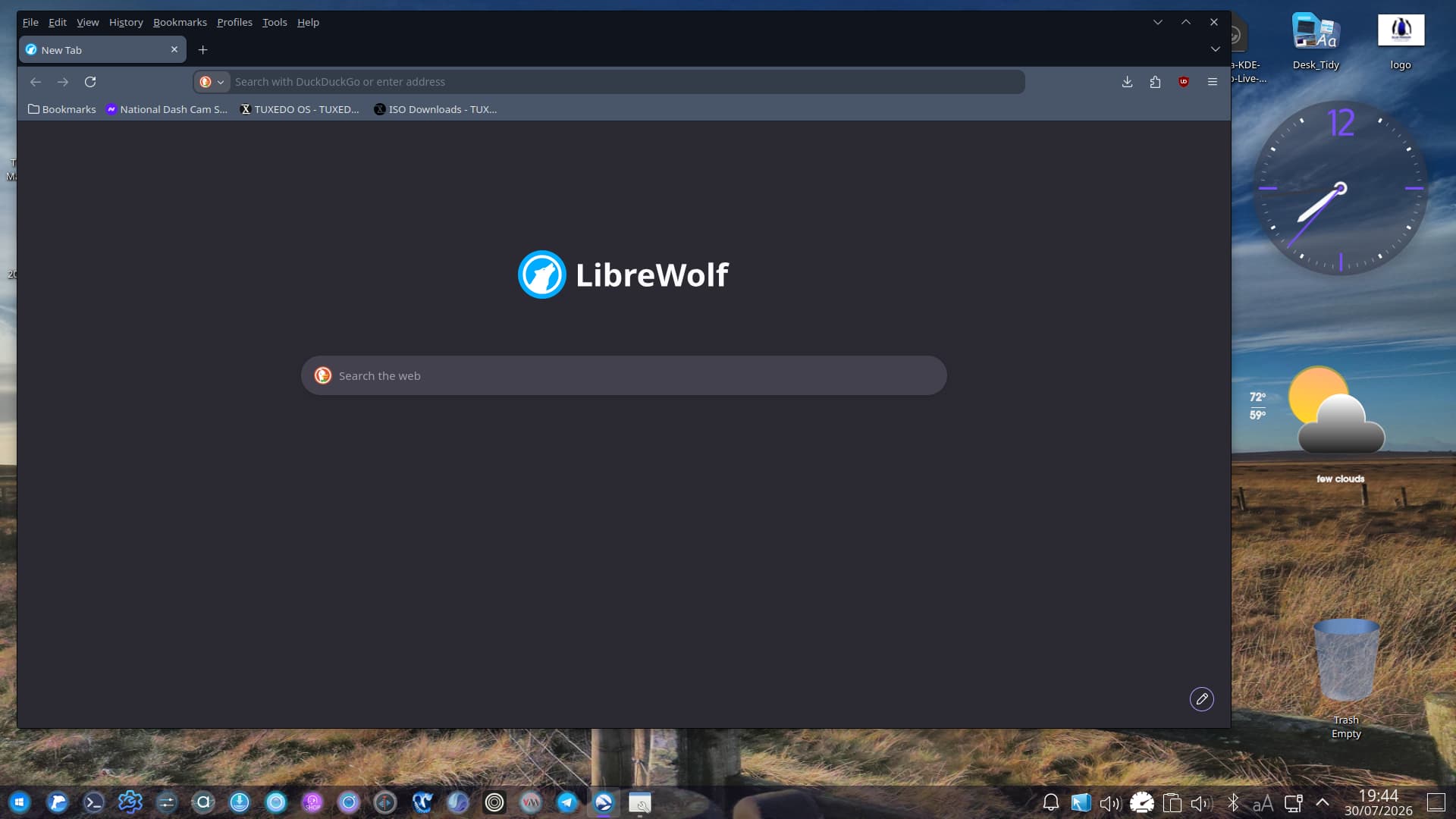The height and width of the screenshot is (819, 1456).
Task: Open the ISO Downloads bookmark
Action: 435,109
